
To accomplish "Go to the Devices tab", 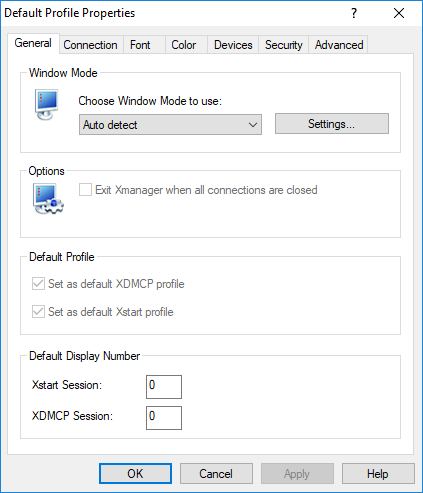I will [x=233, y=45].
